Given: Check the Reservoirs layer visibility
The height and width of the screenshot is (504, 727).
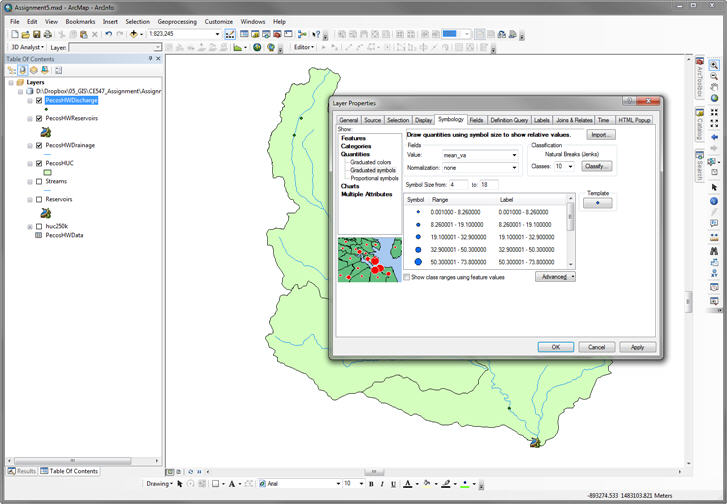Looking at the screenshot, I should 39,199.
